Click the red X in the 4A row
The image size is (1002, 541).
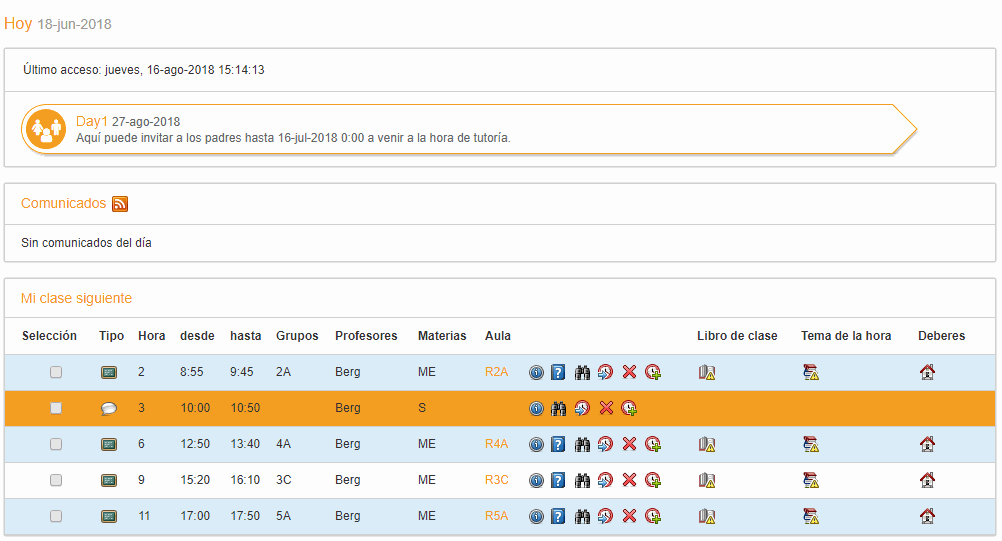[x=629, y=444]
